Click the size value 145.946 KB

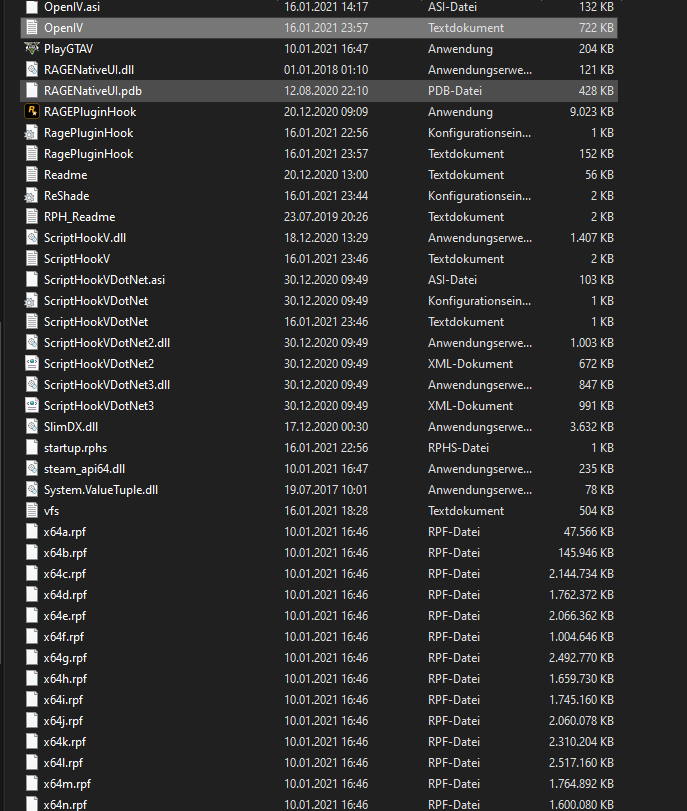pos(586,553)
